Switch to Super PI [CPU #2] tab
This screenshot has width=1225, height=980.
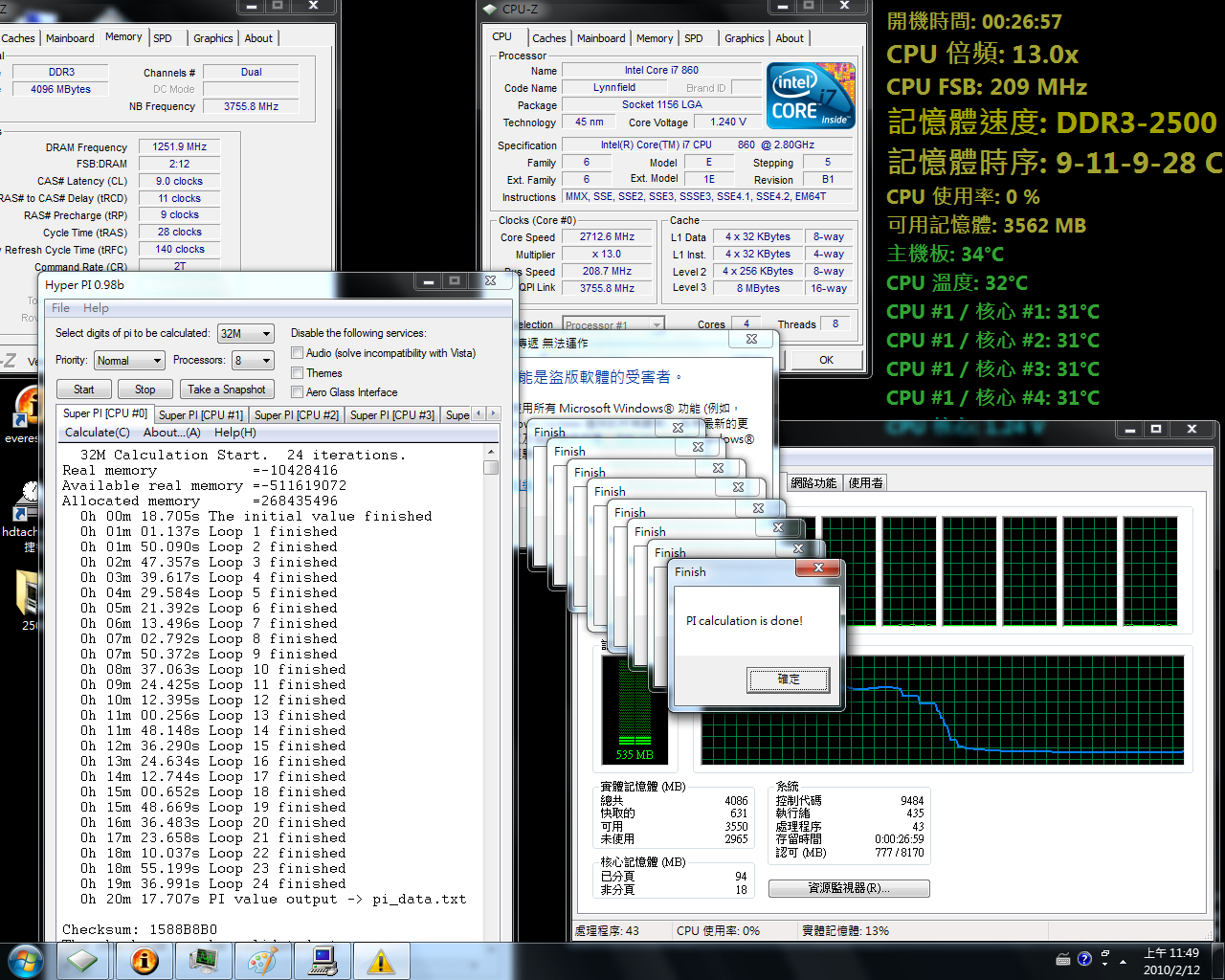pyautogui.click(x=297, y=415)
